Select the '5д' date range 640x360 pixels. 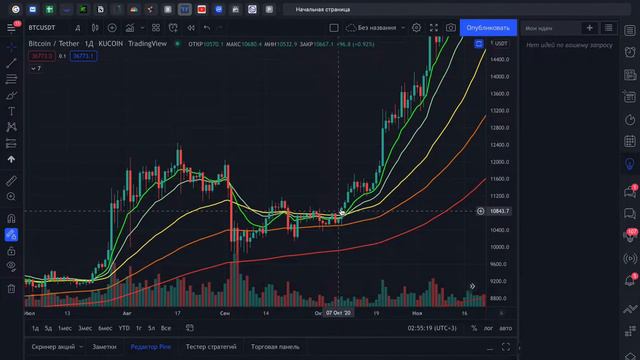coord(48,328)
